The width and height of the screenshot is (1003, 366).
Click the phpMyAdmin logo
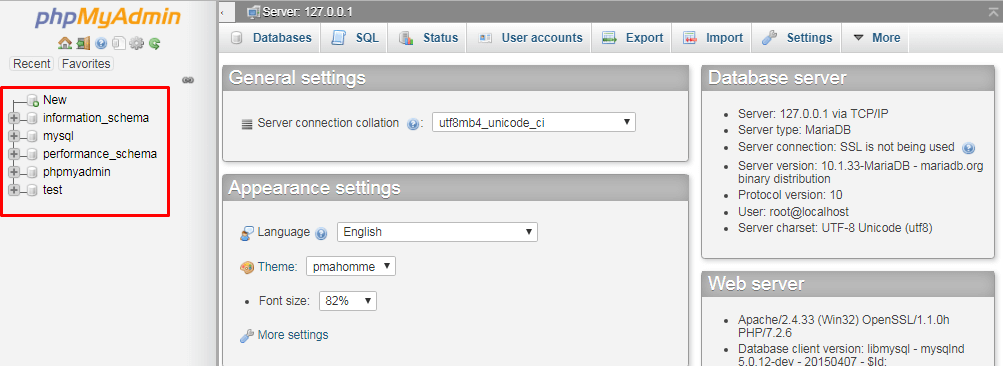pyautogui.click(x=107, y=17)
